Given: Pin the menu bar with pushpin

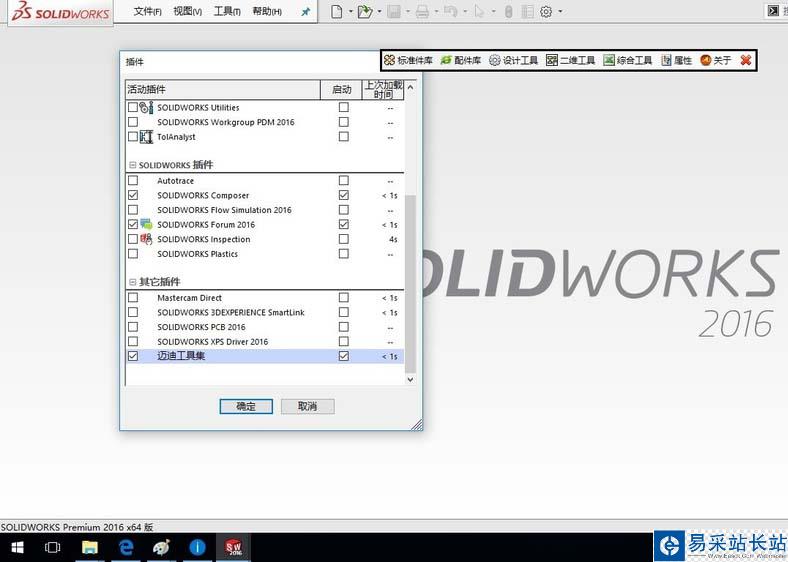Looking at the screenshot, I should pos(306,12).
